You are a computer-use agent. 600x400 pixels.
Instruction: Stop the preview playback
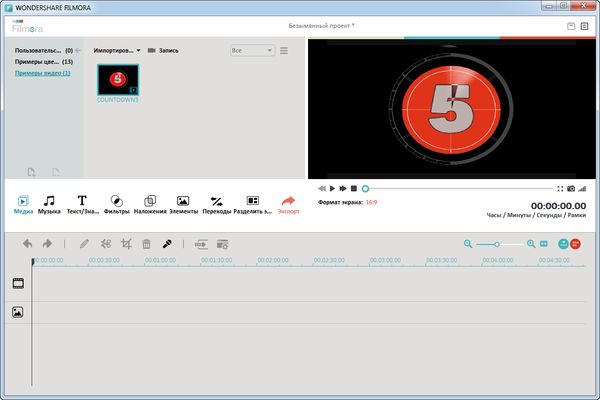[354, 188]
